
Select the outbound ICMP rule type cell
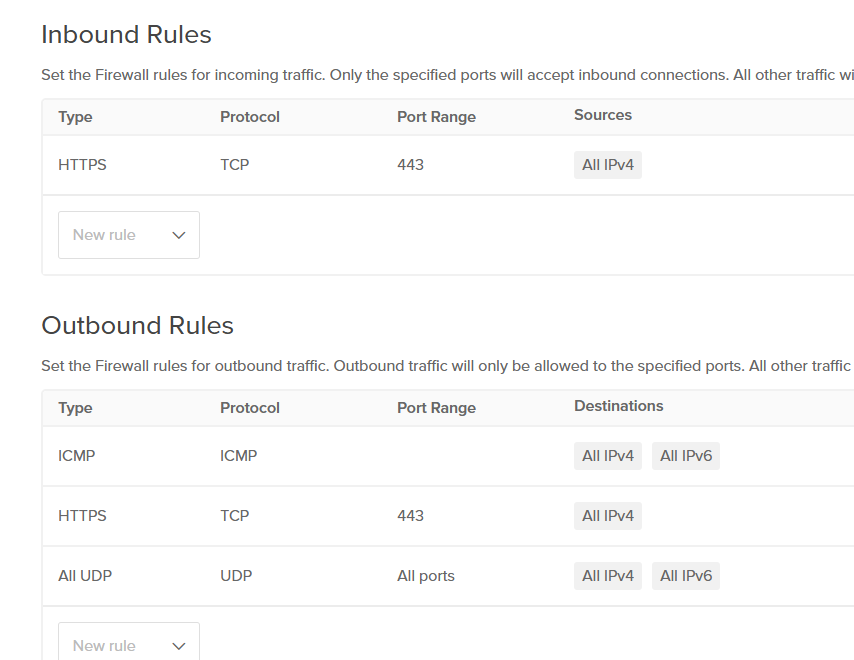(77, 456)
